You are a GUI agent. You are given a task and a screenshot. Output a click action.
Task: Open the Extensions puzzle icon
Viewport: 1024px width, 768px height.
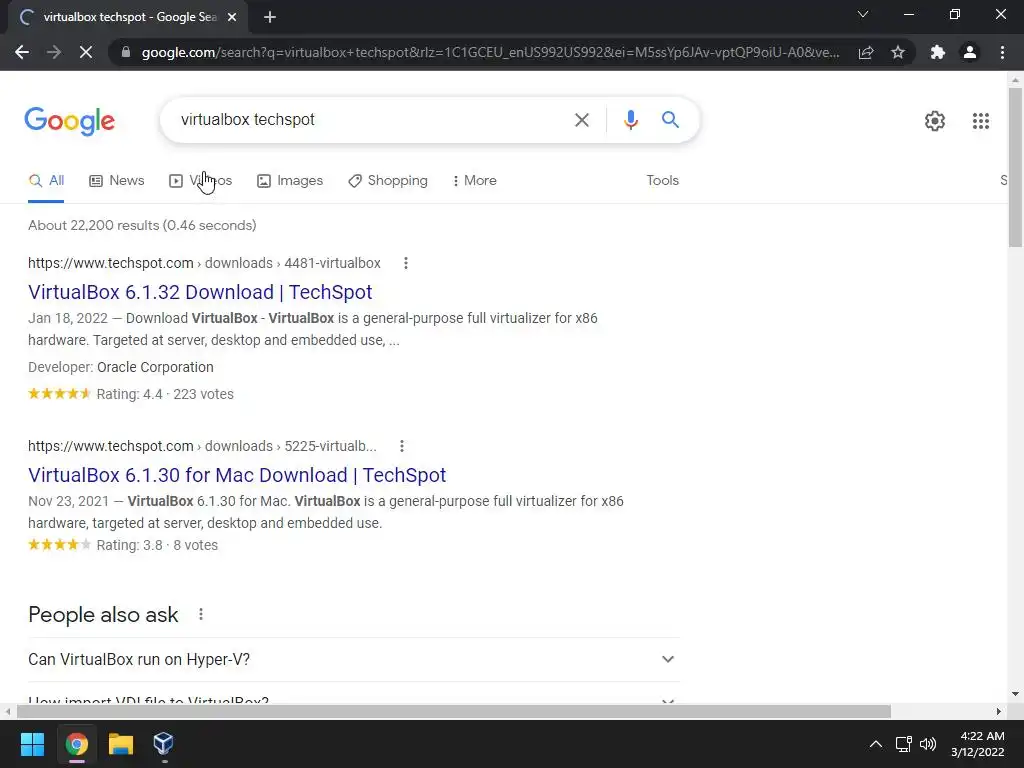tap(938, 52)
